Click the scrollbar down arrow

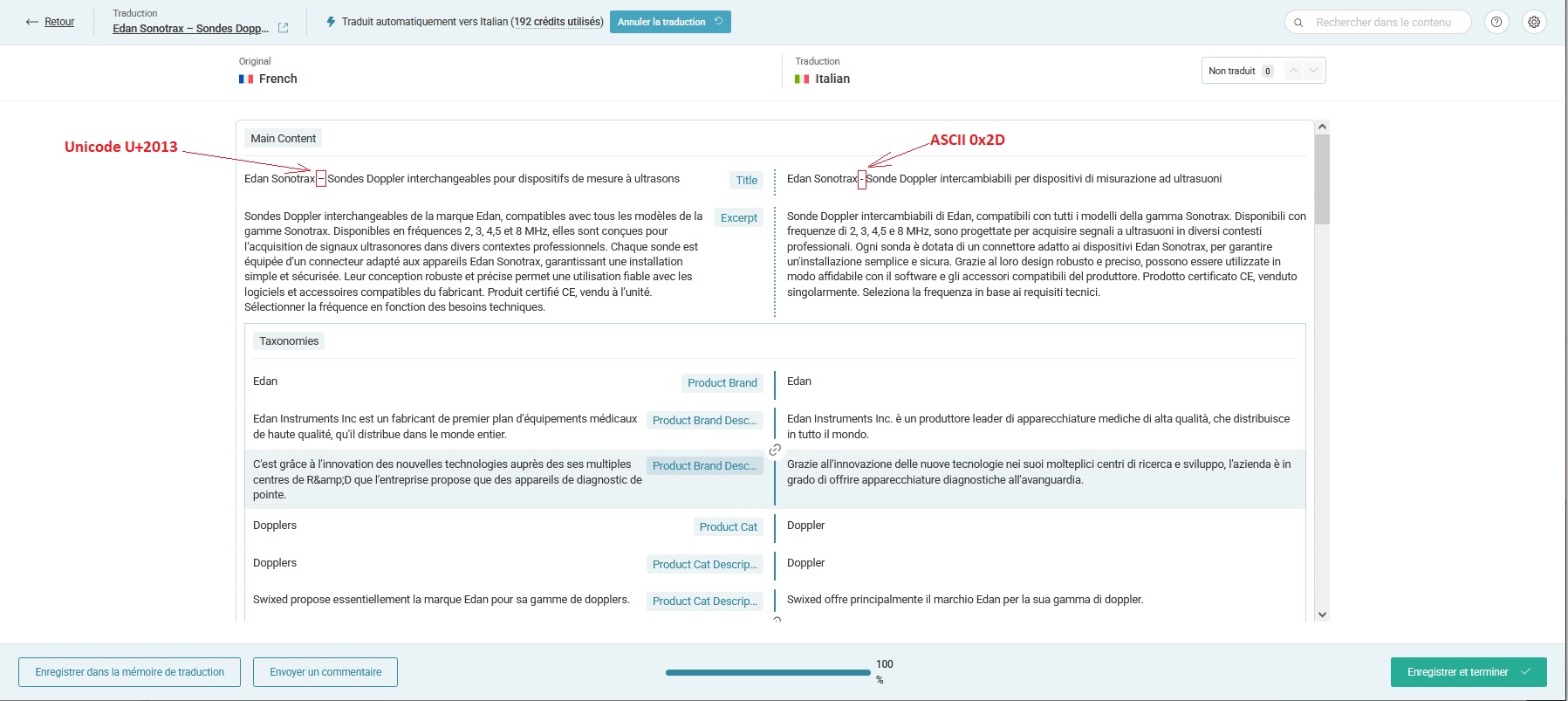1322,615
